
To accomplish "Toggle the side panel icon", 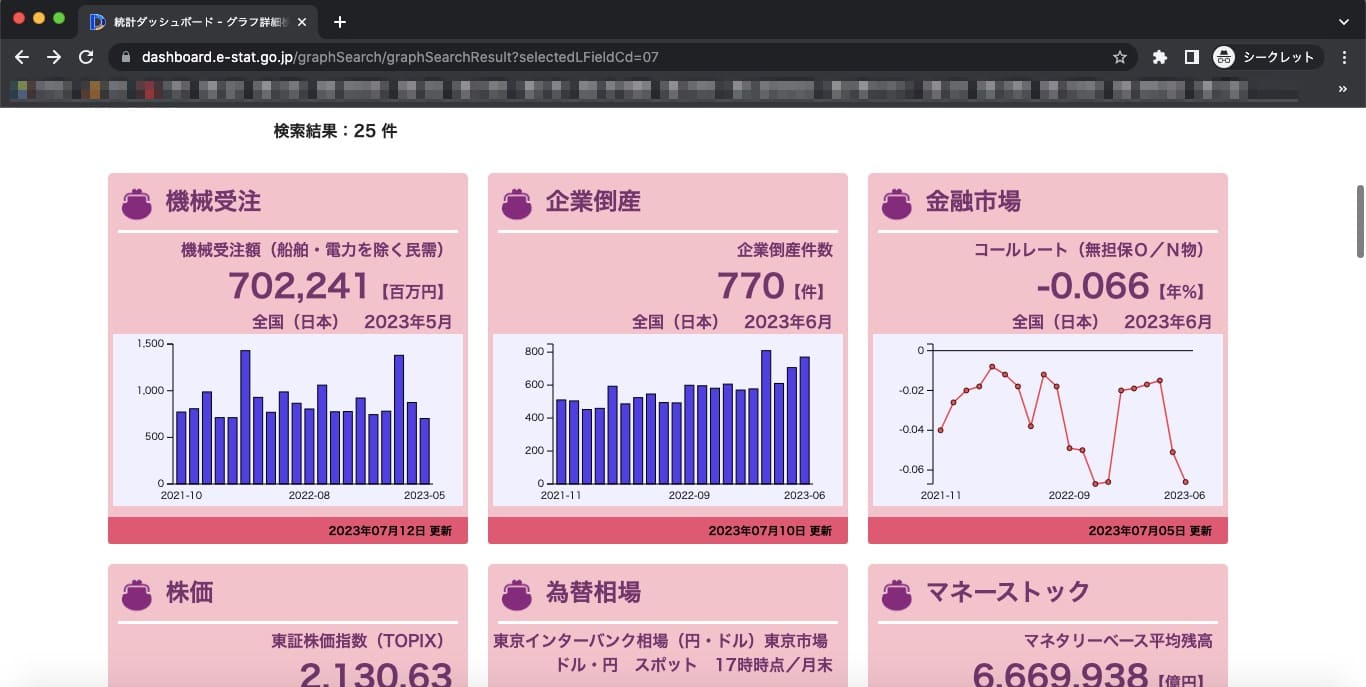I will 1192,57.
